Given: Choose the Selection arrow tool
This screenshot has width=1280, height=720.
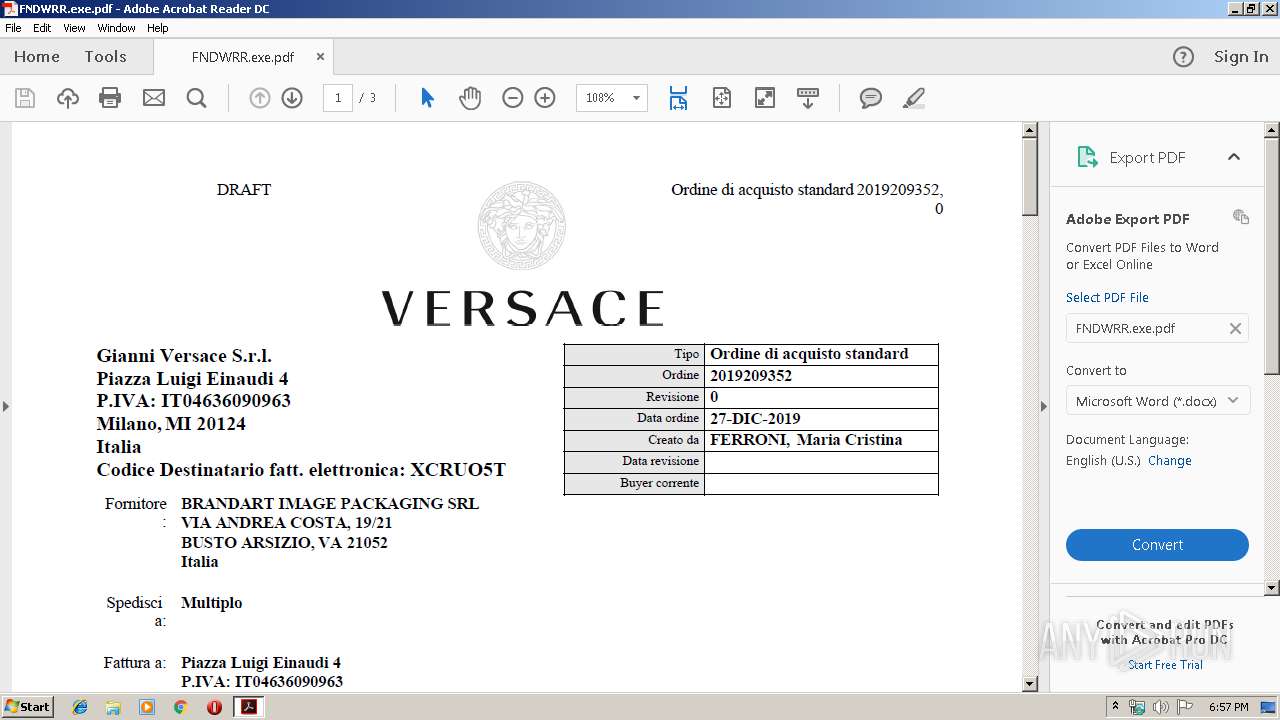Looking at the screenshot, I should [x=427, y=98].
